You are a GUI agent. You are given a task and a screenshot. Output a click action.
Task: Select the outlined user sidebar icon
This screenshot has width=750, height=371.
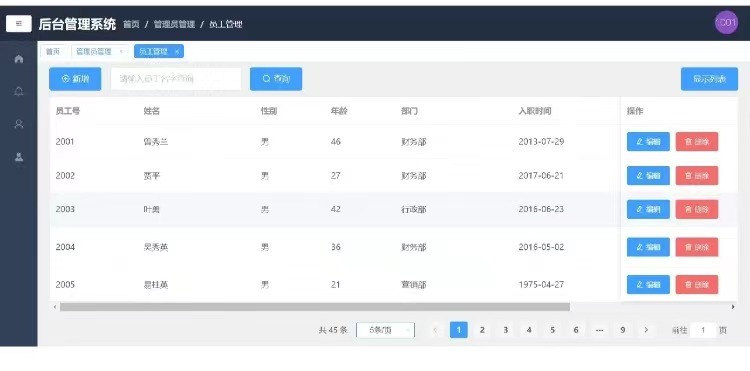[x=19, y=124]
